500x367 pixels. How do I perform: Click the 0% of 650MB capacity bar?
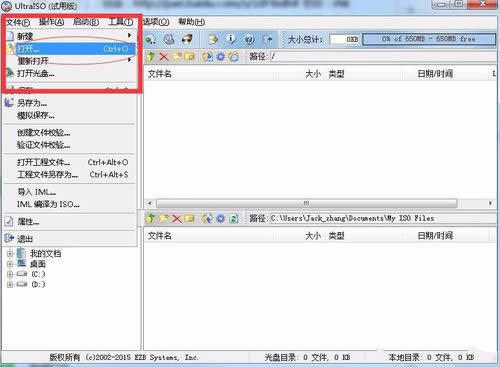(x=429, y=39)
